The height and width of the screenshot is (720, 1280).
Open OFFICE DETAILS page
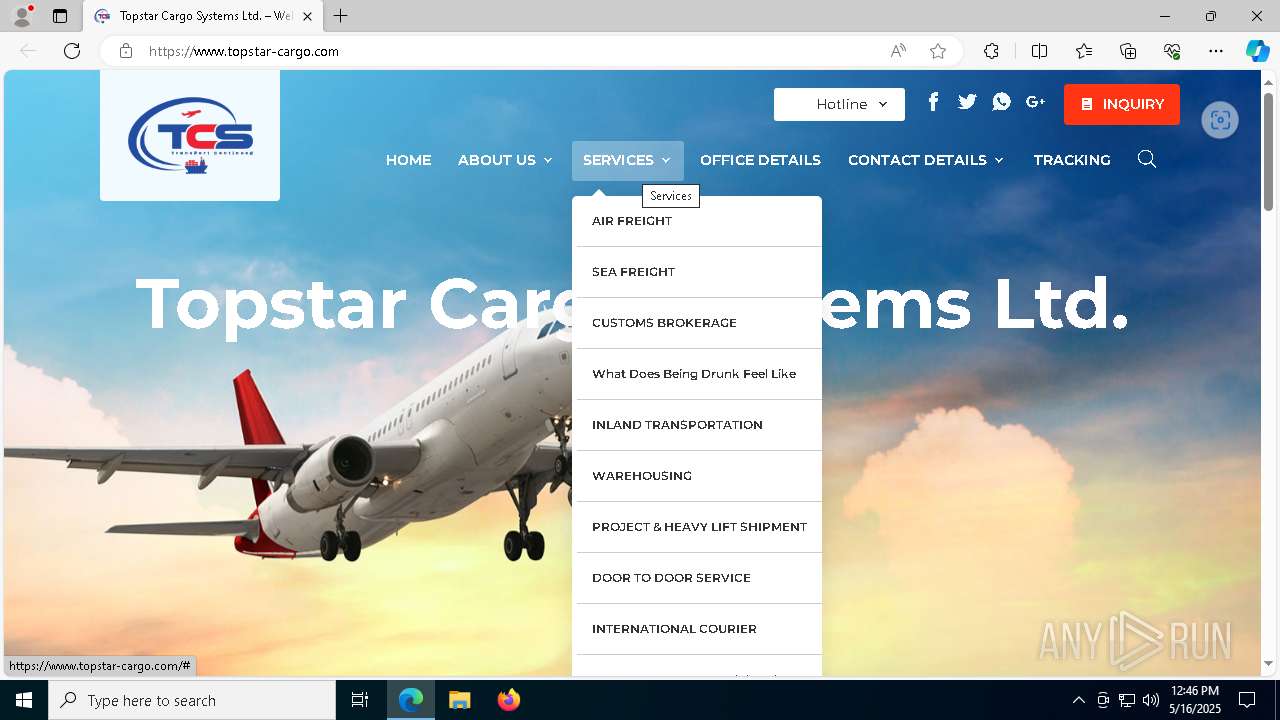click(x=760, y=160)
